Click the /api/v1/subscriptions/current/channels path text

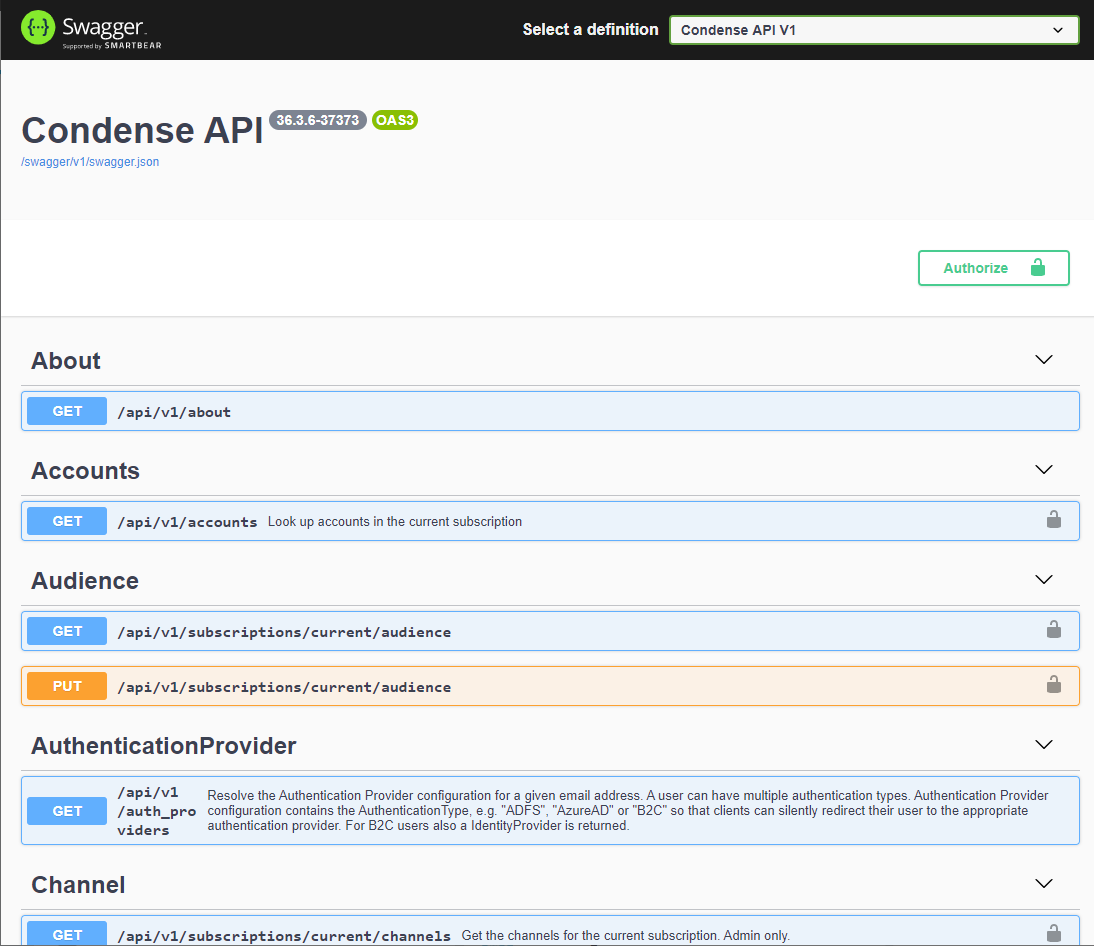pos(284,936)
